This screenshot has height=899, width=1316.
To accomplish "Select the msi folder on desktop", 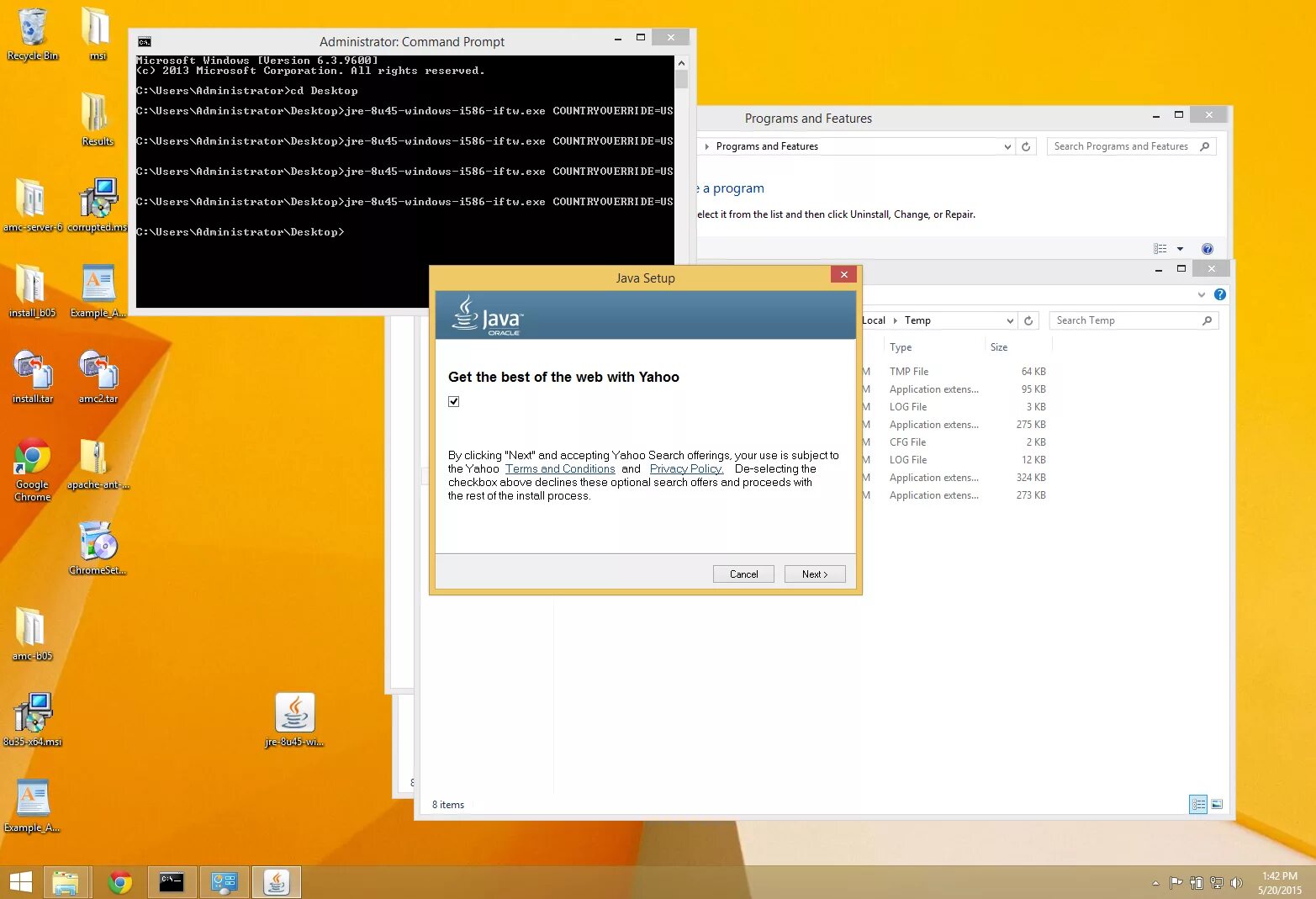I will click(x=97, y=34).
